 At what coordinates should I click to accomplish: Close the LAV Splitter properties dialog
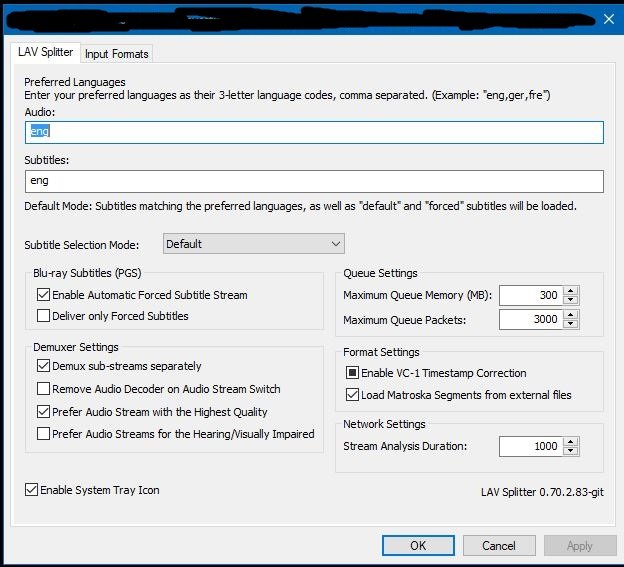click(608, 19)
